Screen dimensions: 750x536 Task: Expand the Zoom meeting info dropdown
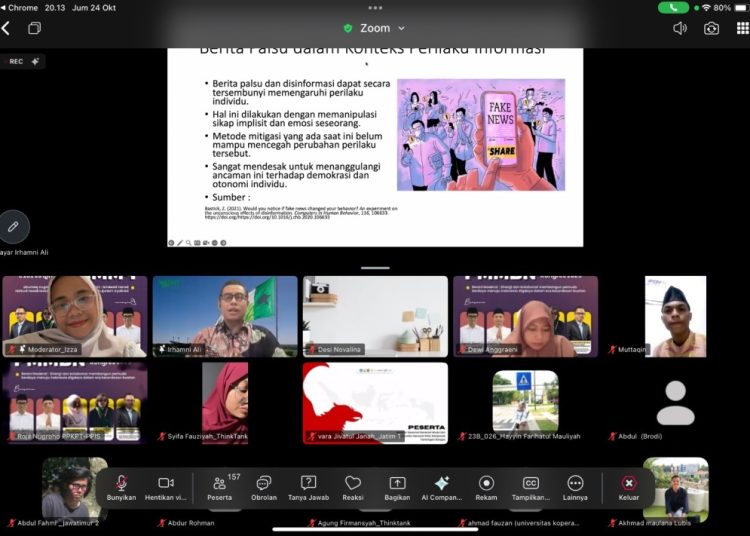(376, 28)
